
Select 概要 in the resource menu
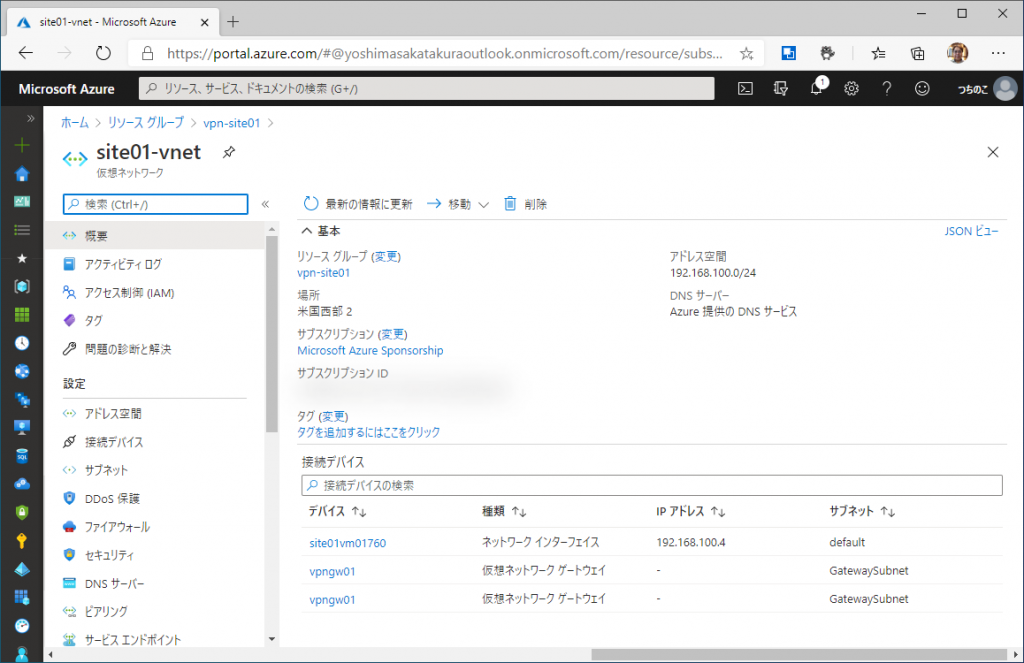click(155, 236)
